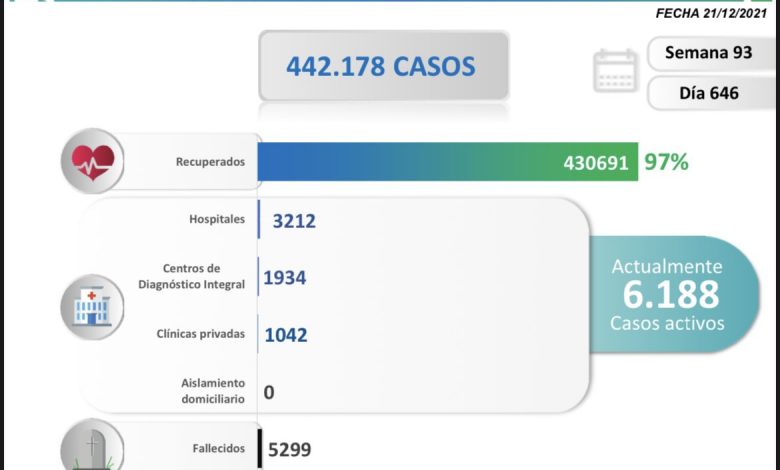Click the hospital building icon
Image resolution: width=780 pixels, height=470 pixels.
click(92, 304)
